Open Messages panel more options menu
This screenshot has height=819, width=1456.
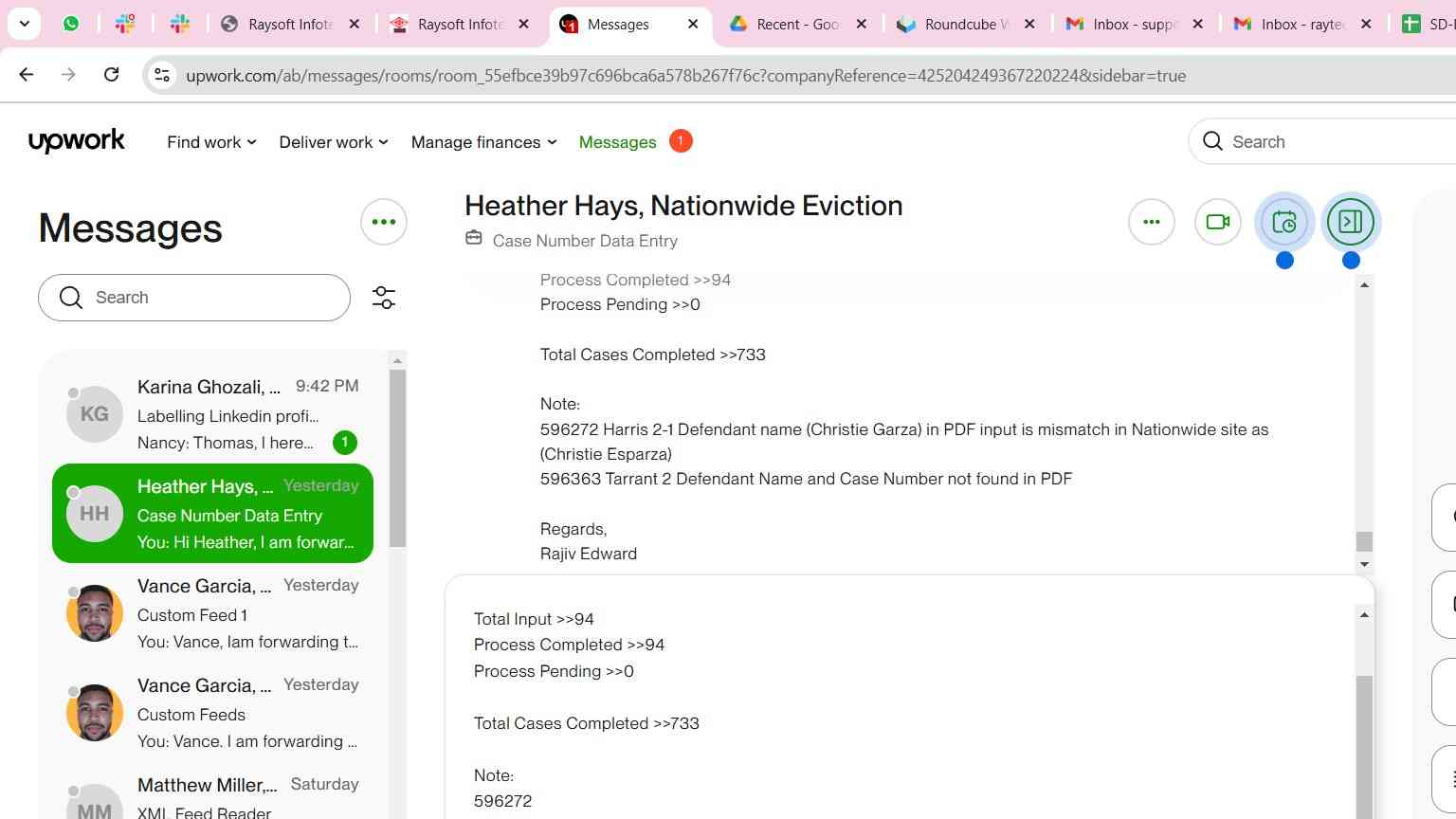coord(384,222)
